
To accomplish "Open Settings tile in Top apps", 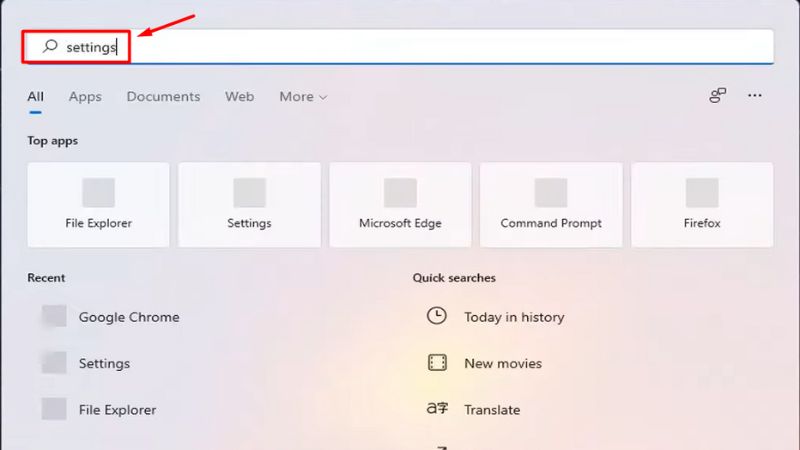I will [249, 205].
